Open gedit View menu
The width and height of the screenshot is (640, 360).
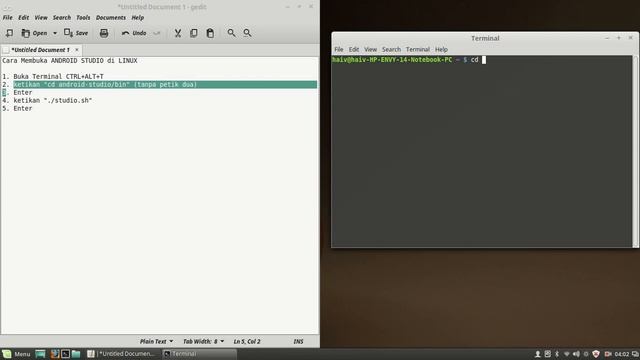pos(41,18)
